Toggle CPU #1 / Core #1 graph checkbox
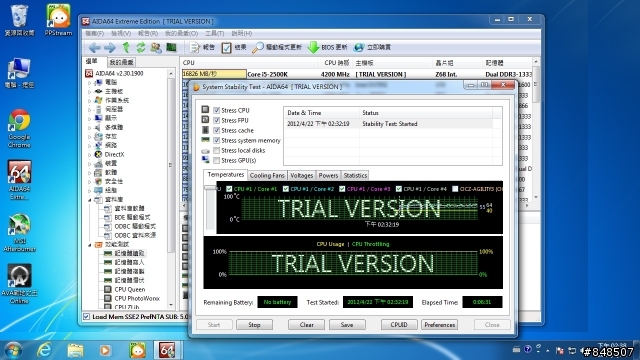 229,189
